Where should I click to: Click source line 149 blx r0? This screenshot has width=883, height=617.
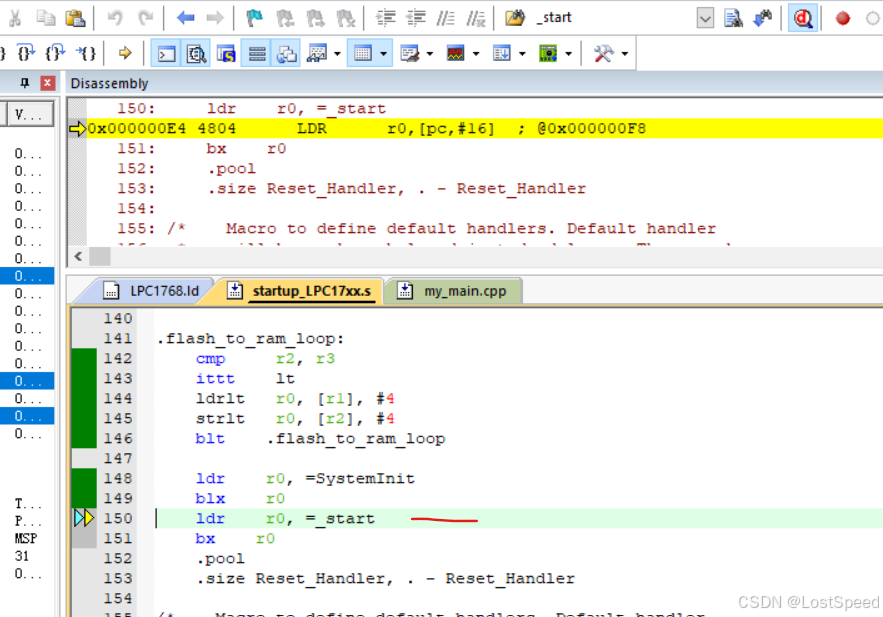click(x=240, y=499)
